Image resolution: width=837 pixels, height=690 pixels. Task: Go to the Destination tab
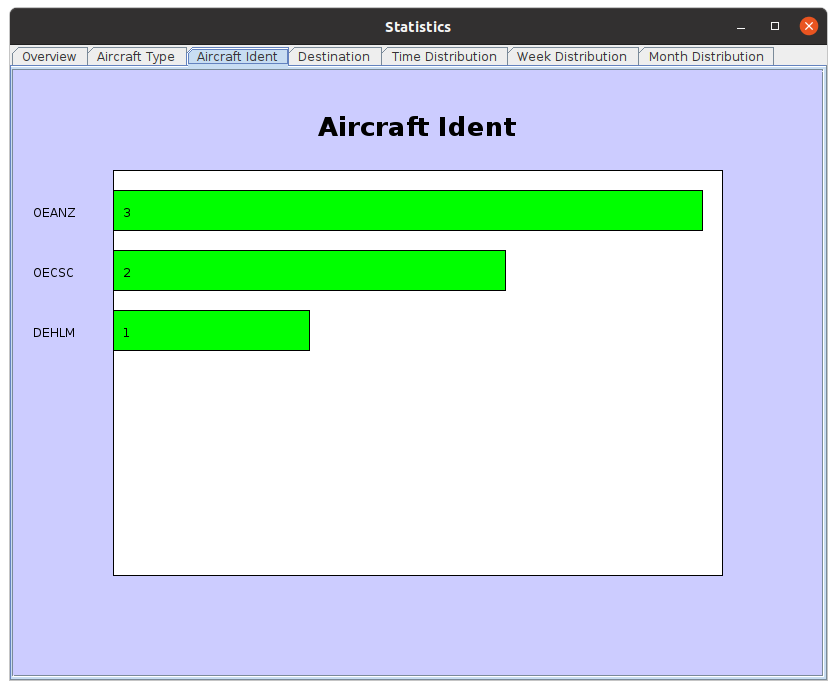tap(334, 57)
